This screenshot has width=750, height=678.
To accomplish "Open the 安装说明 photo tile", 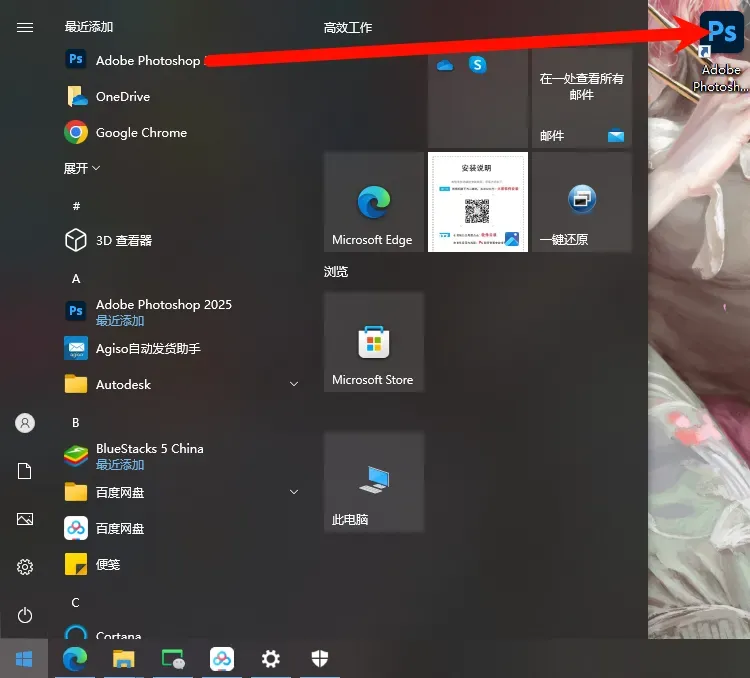I will pos(478,202).
